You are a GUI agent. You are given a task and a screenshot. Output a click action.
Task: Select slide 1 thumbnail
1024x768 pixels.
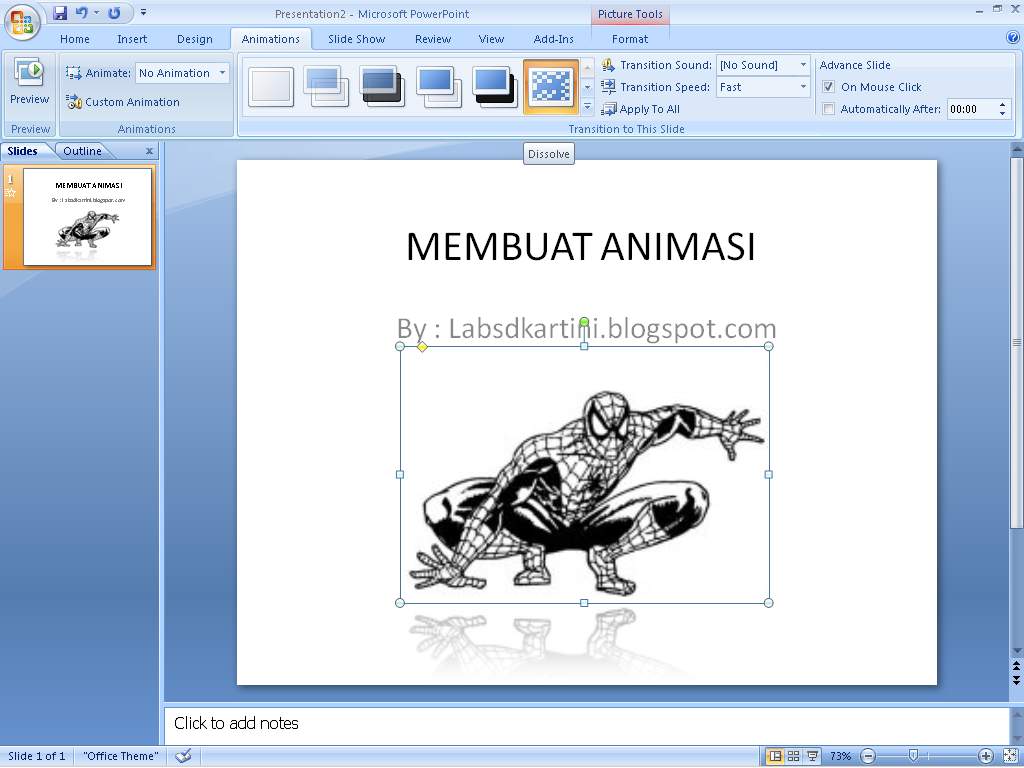(x=88, y=217)
